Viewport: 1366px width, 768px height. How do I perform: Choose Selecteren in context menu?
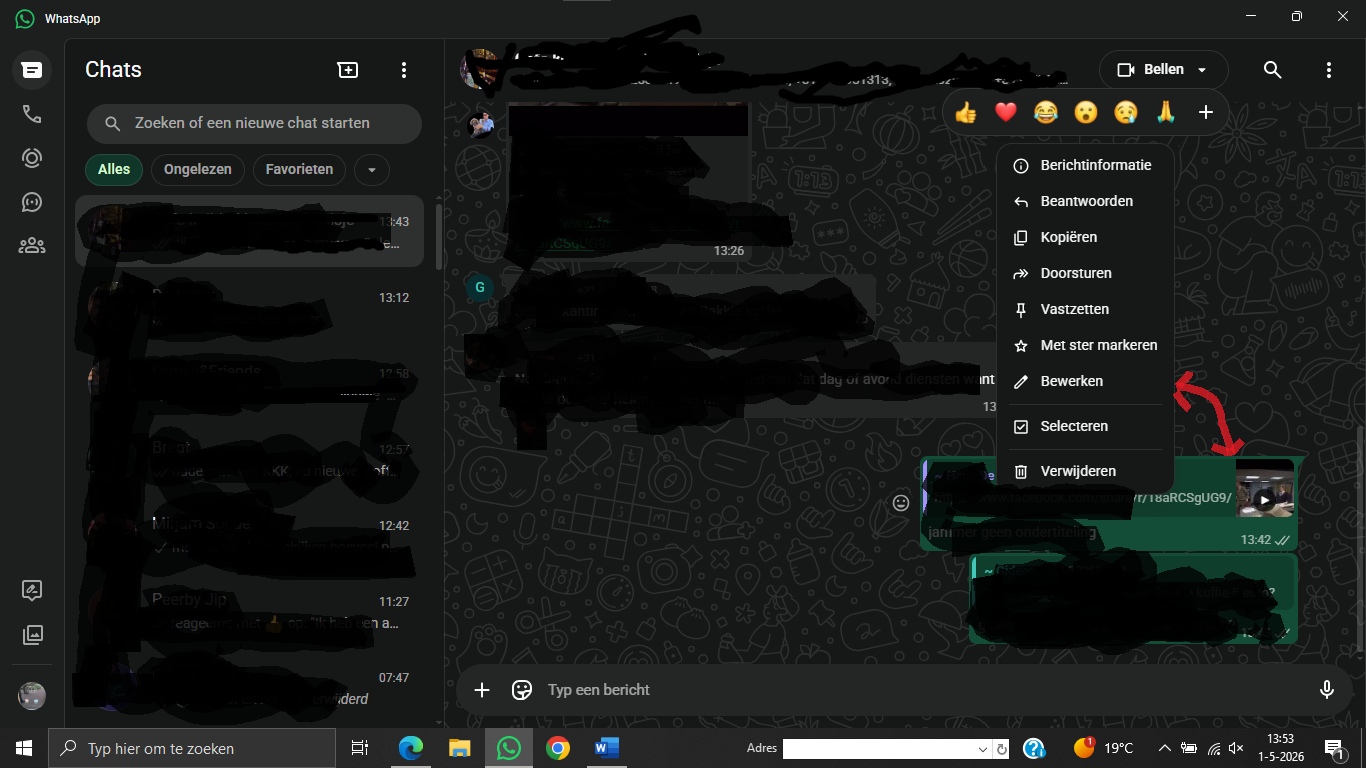click(1085, 426)
